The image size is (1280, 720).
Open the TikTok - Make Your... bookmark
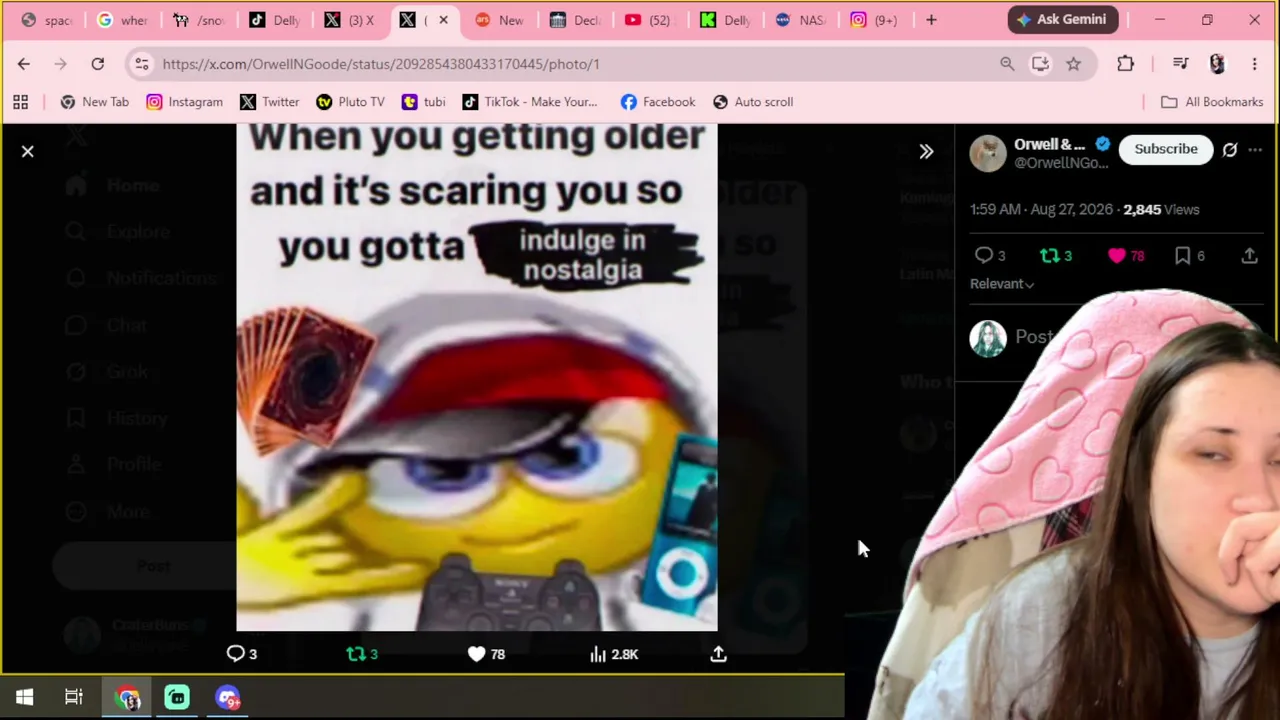529,102
